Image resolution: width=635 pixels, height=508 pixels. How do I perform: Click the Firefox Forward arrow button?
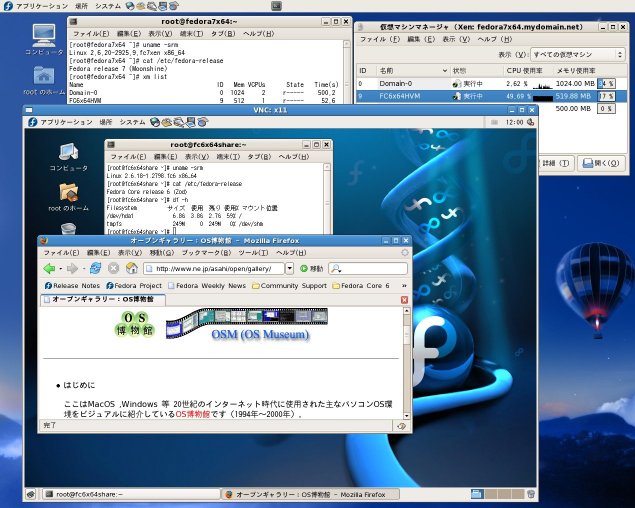click(x=72, y=268)
